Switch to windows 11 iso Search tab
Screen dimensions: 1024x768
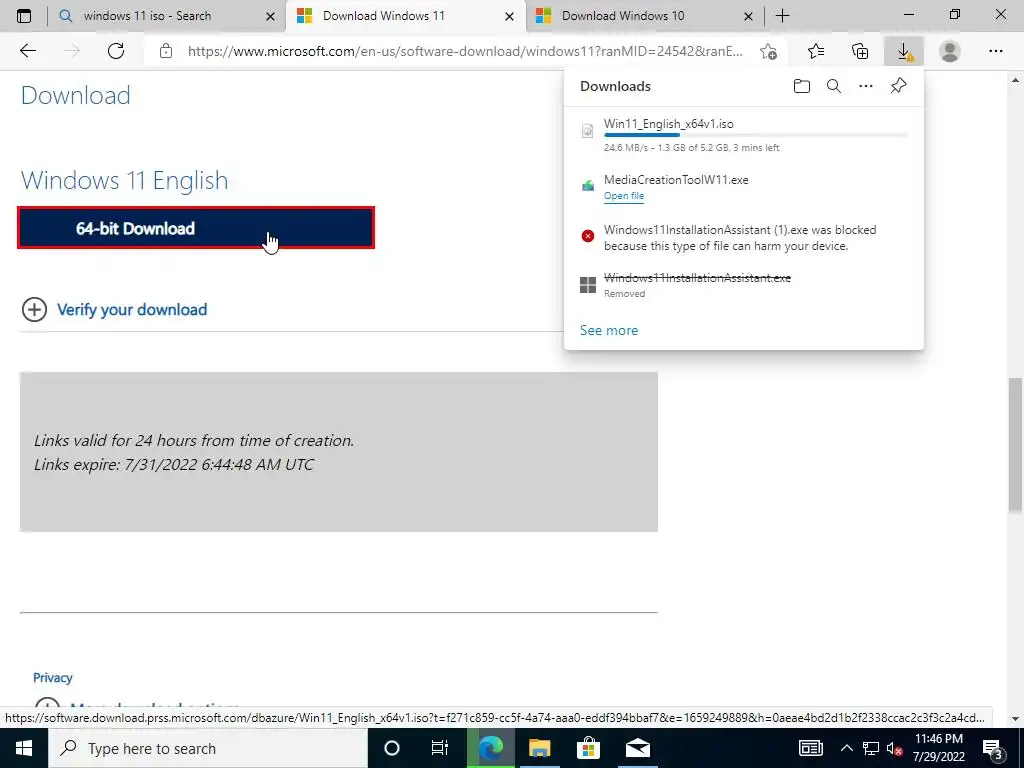click(167, 16)
